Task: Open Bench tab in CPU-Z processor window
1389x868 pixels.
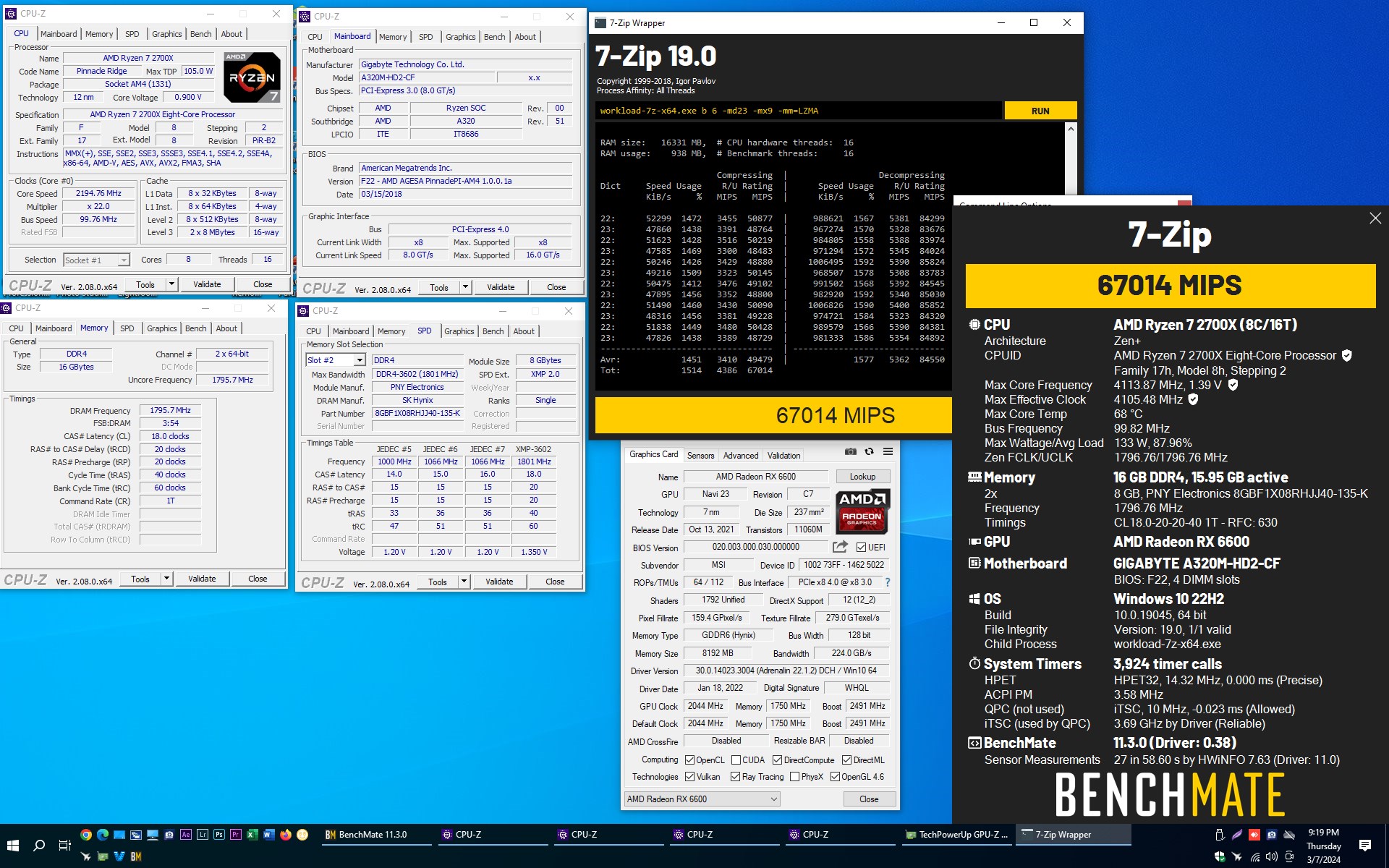Action: 201,34
